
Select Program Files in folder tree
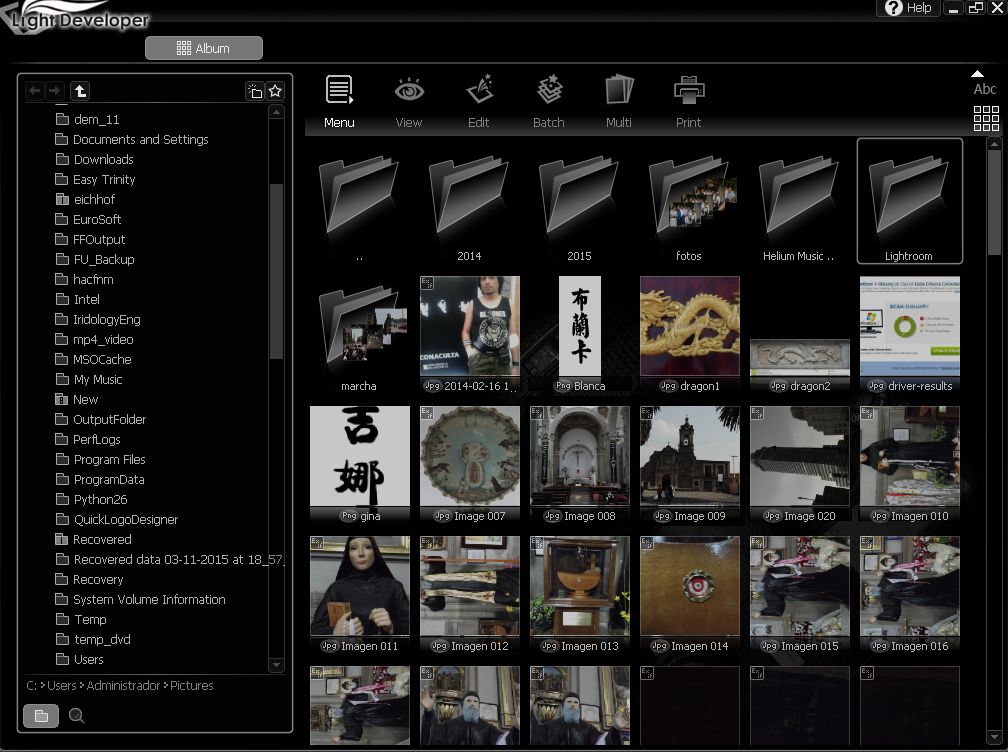pos(109,460)
